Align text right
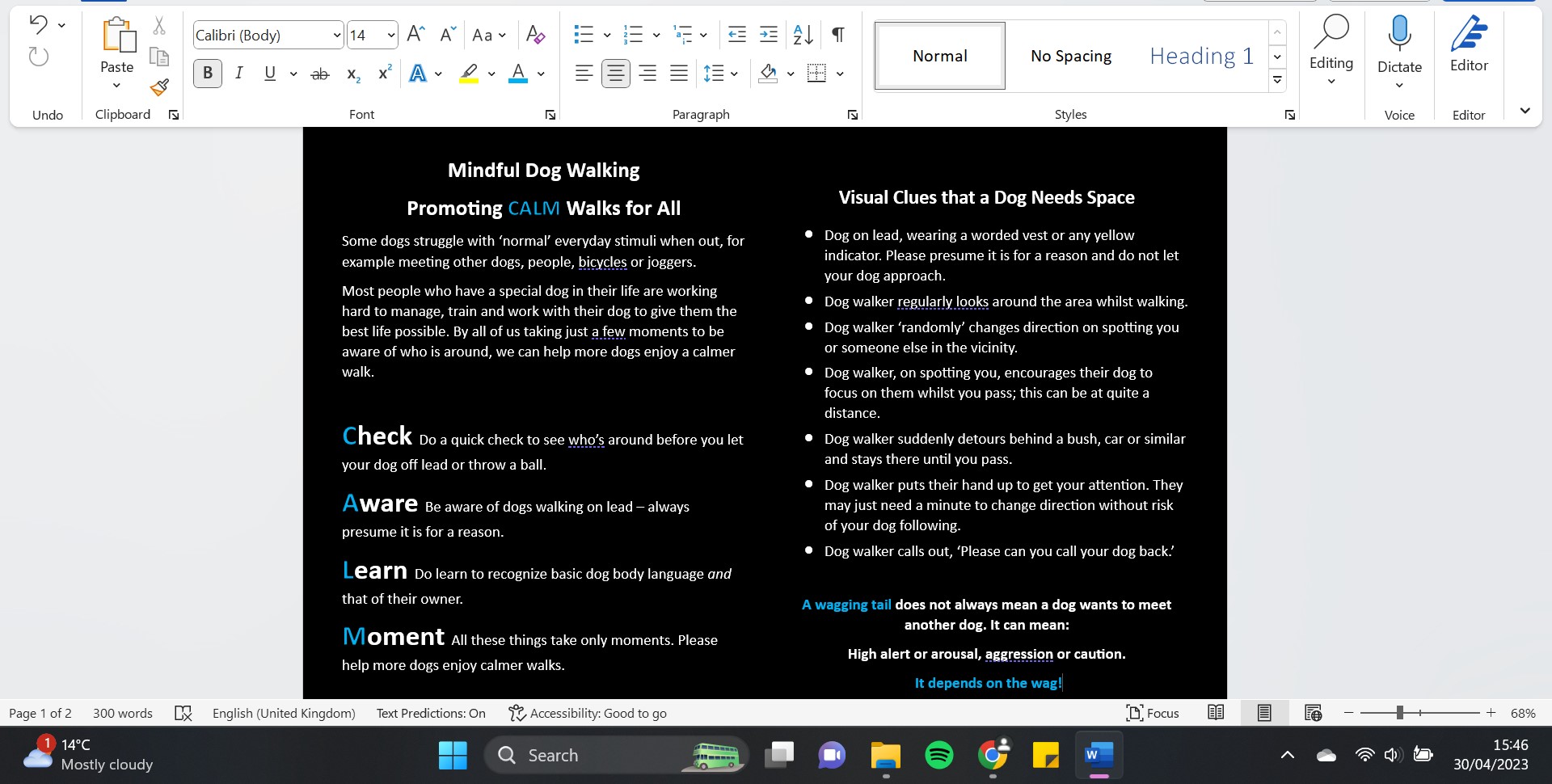 (647, 74)
